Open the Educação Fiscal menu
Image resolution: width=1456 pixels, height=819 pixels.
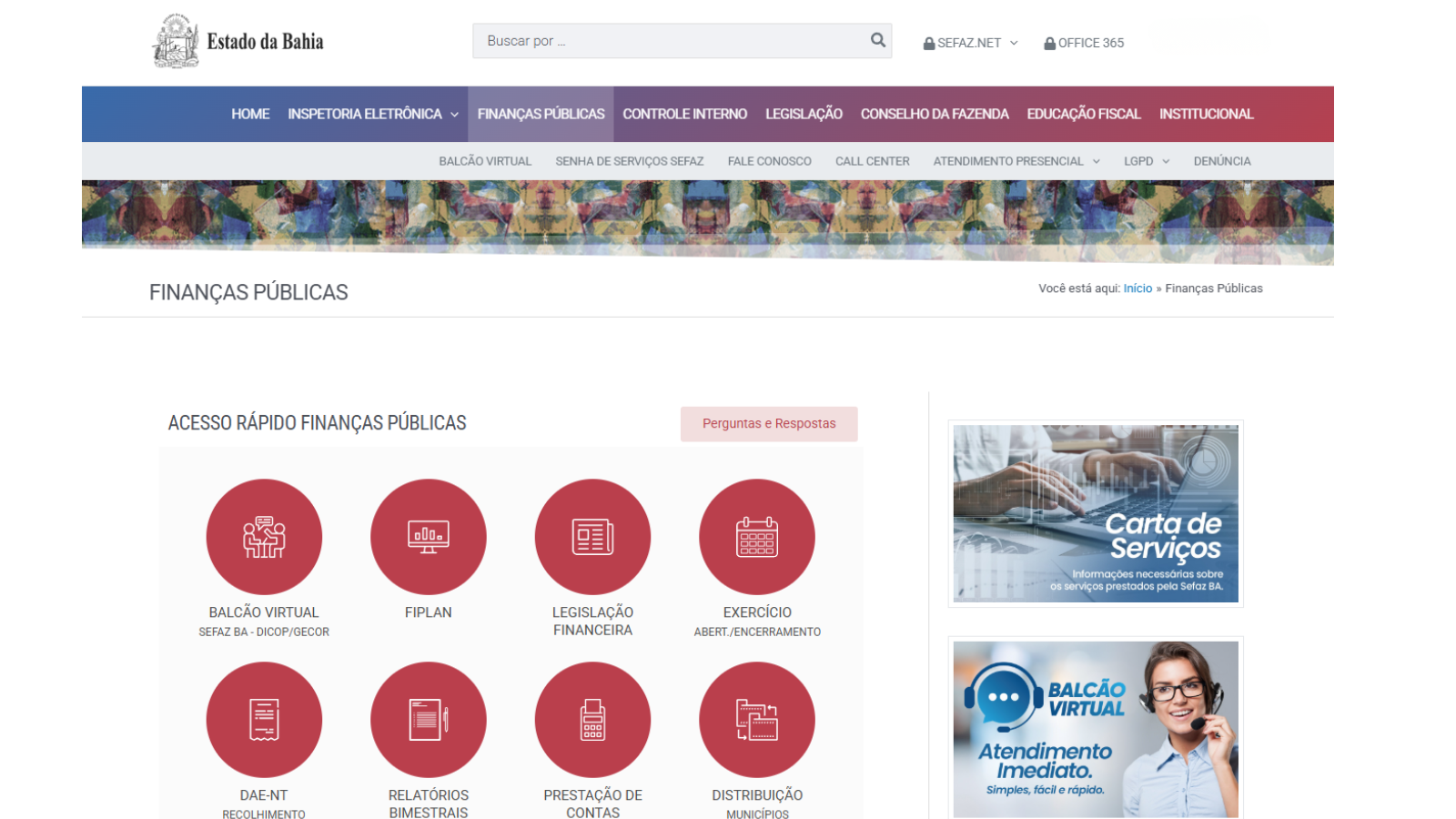coord(1084,114)
